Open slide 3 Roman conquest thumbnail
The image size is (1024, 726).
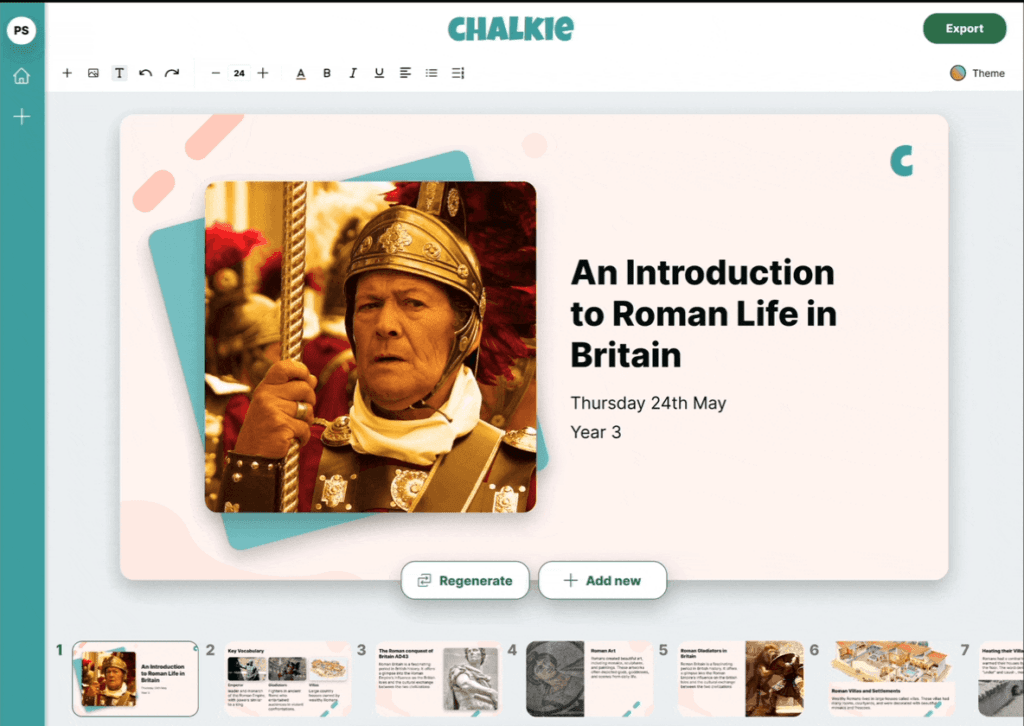[438, 679]
